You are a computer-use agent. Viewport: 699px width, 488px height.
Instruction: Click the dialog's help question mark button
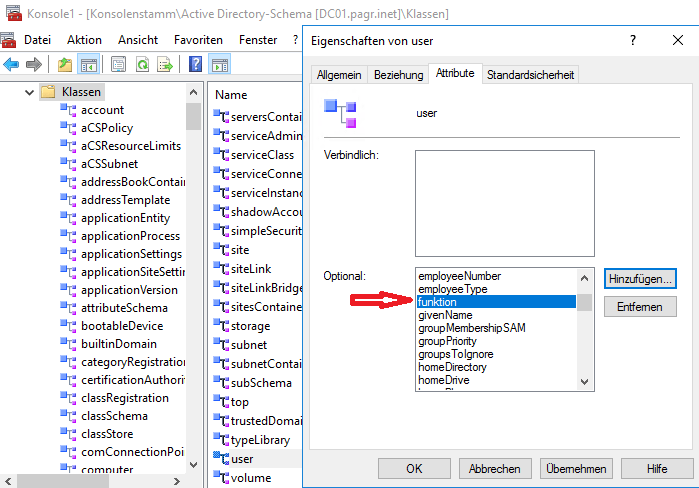click(632, 40)
